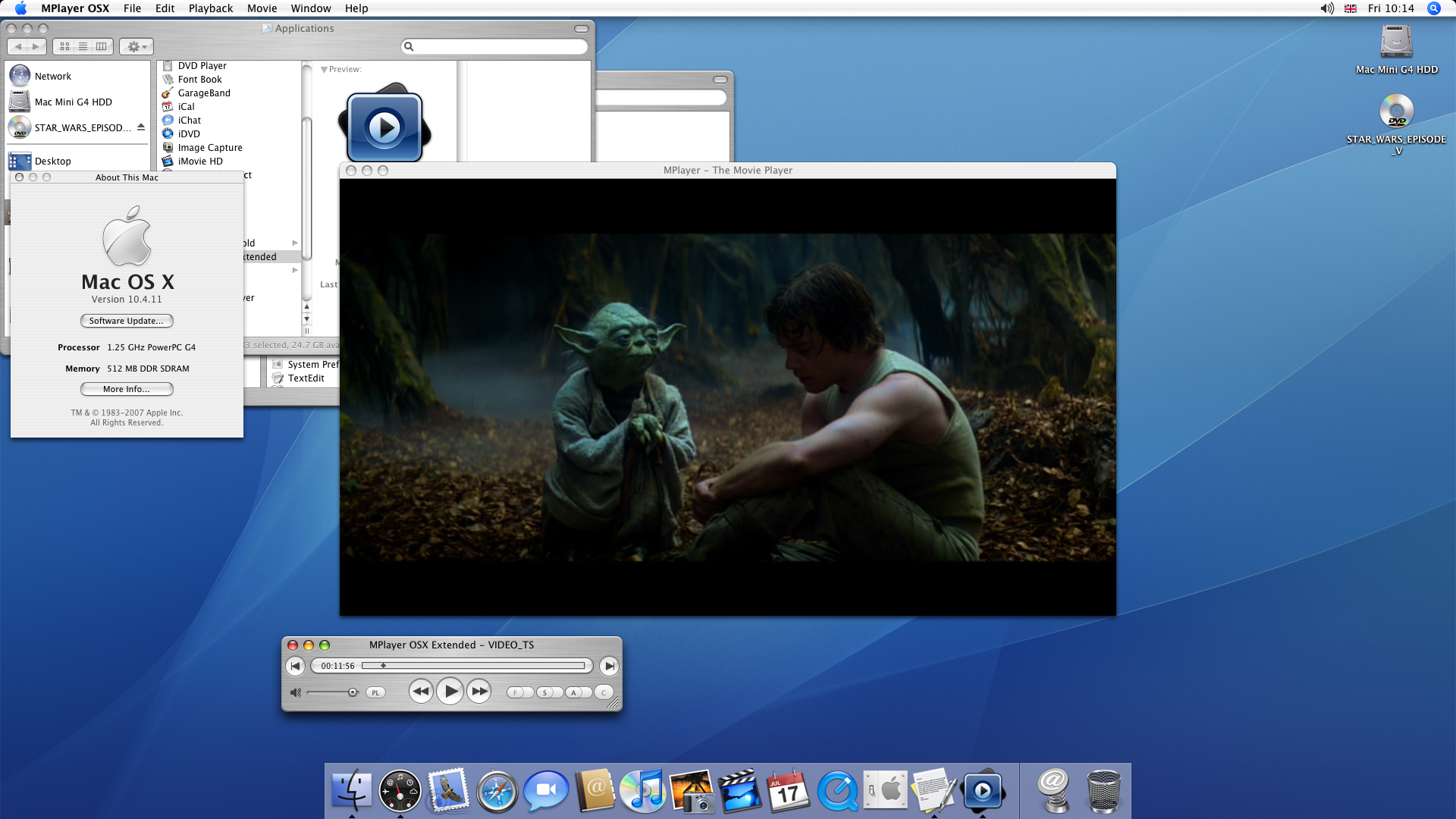Click the Software Update... button
This screenshot has height=819, width=1456.
127,321
